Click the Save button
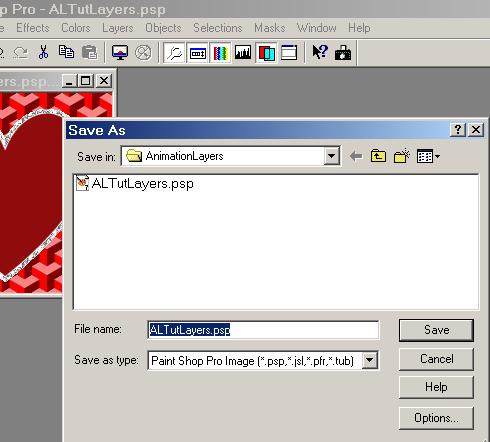The image size is (490, 442). coord(436,330)
